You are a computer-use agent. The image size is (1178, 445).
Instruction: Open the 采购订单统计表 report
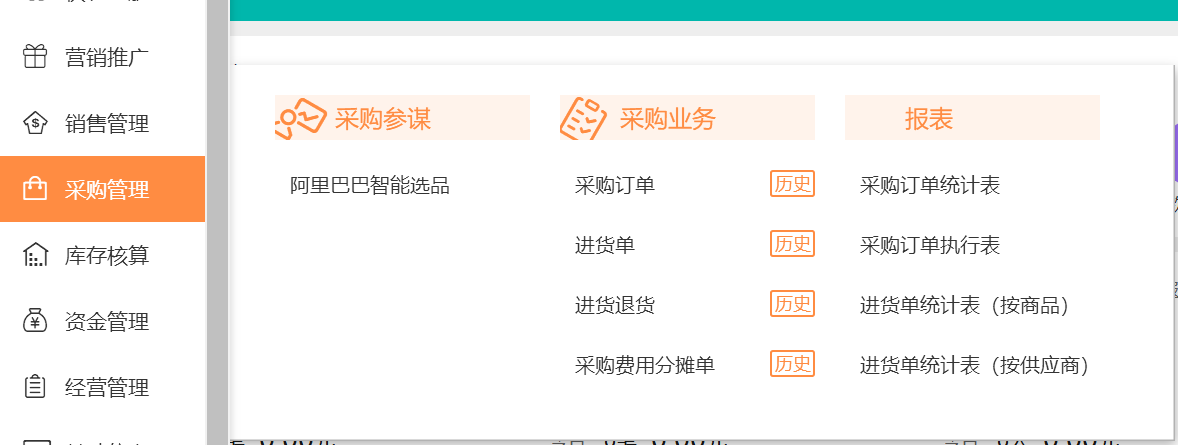click(930, 185)
